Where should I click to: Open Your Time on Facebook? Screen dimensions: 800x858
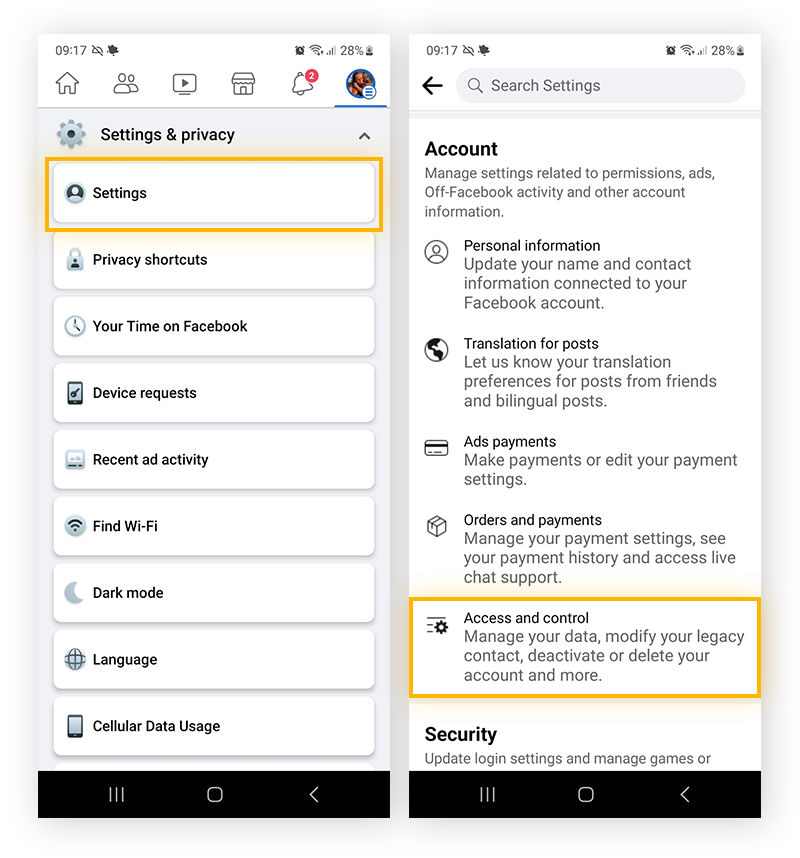(x=214, y=327)
